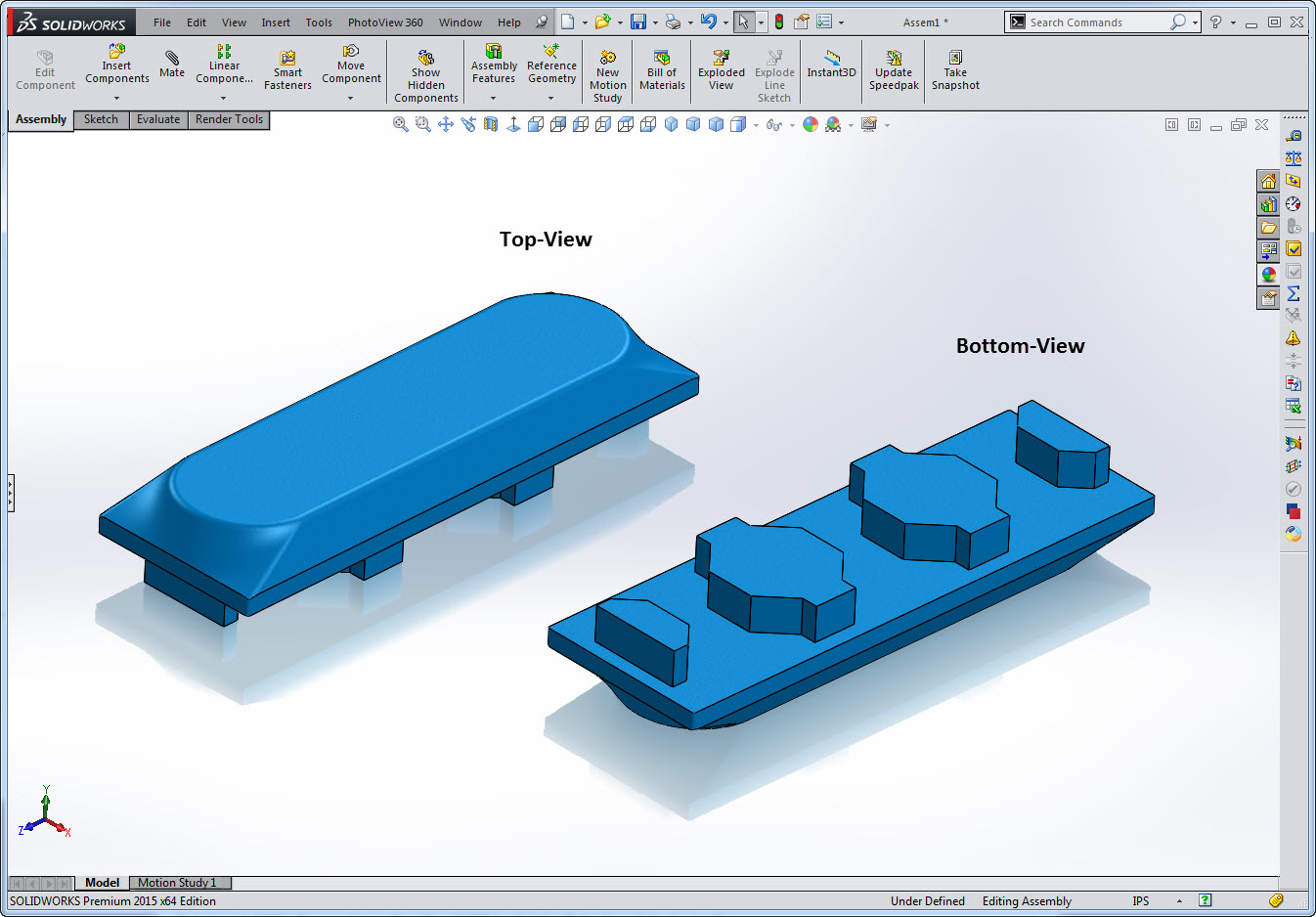Click the Take Snapshot button
The image size is (1316, 917).
point(955,71)
